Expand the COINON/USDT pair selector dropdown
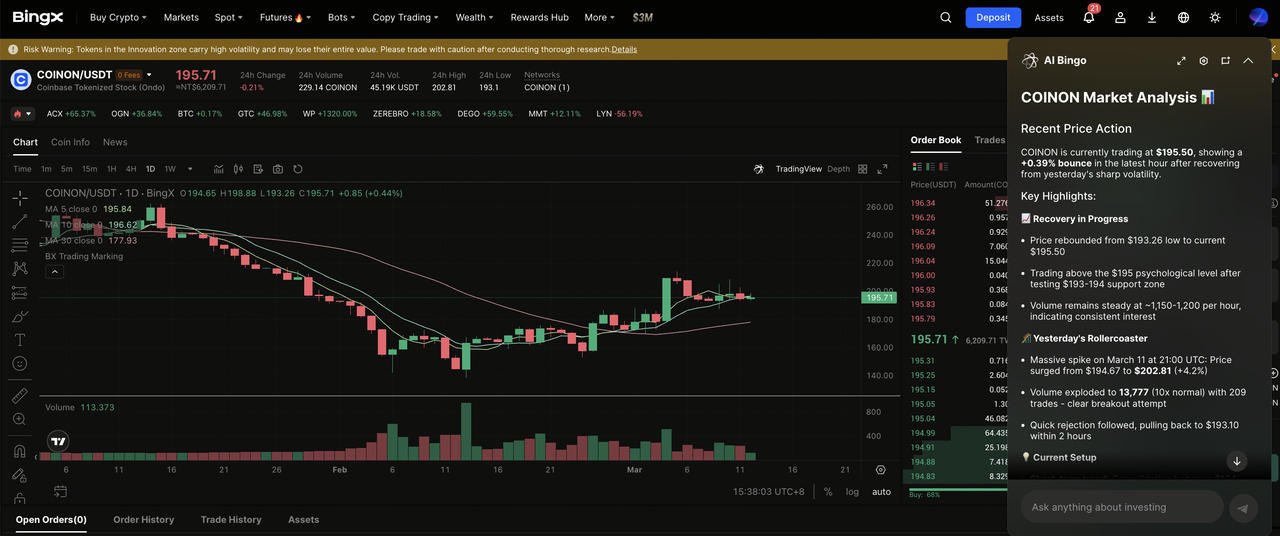This screenshot has width=1280, height=536. [x=150, y=75]
